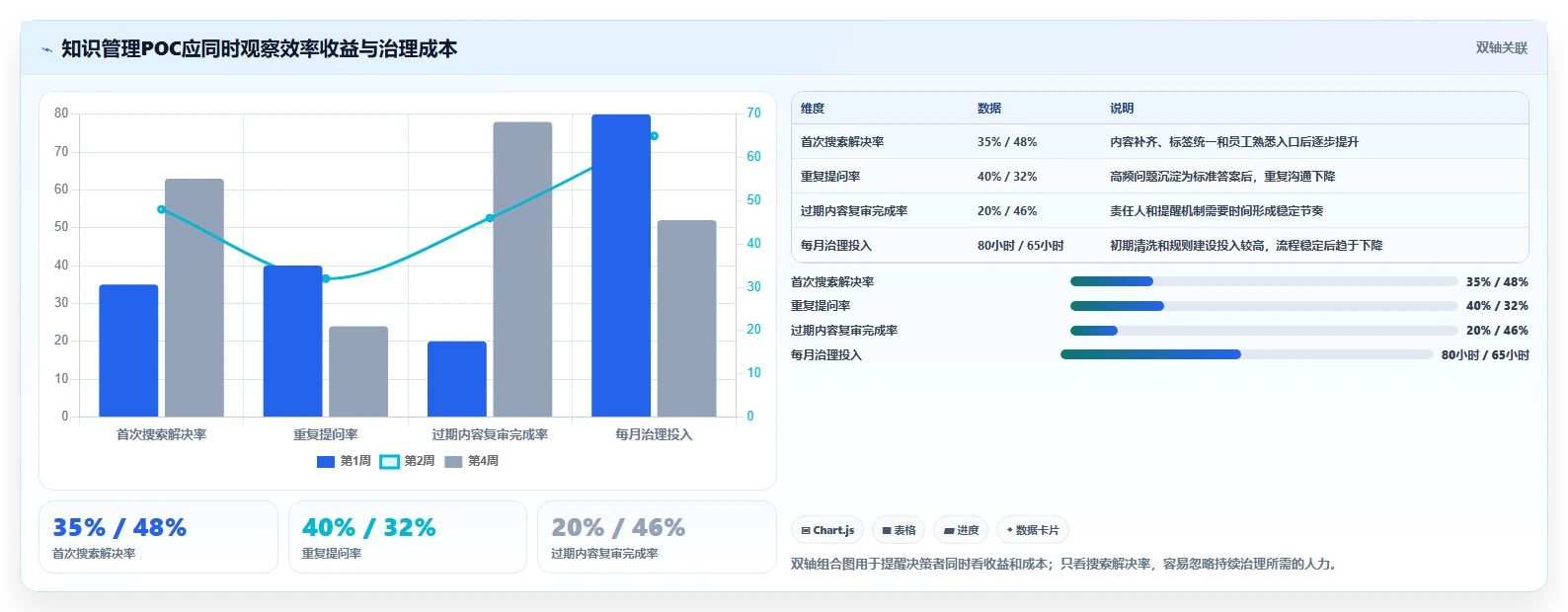Select the 进度 tag chip
The width and height of the screenshot is (1568, 612).
961,530
